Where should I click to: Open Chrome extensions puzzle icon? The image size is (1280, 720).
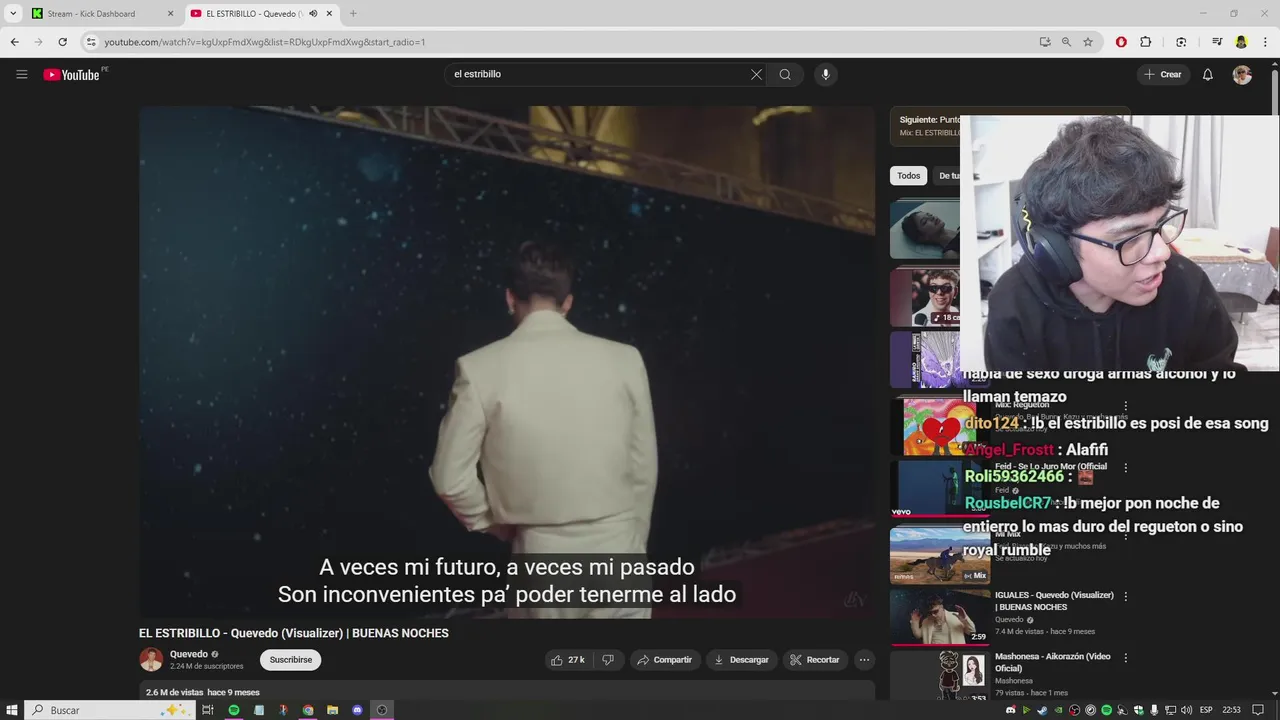pyautogui.click(x=1146, y=42)
